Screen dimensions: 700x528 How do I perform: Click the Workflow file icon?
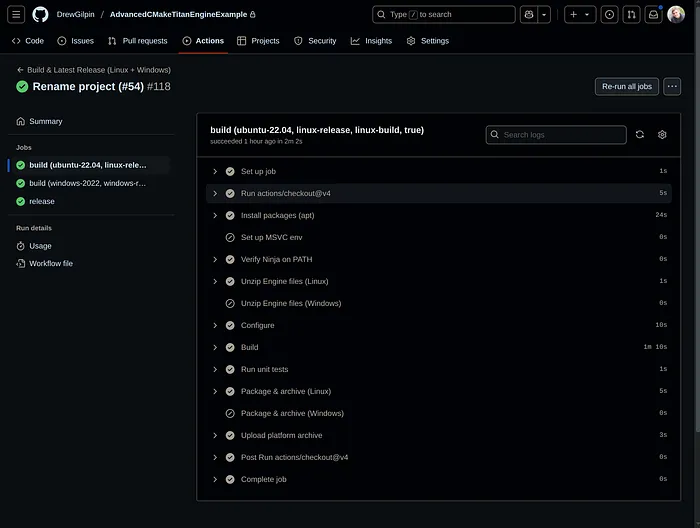(21, 263)
